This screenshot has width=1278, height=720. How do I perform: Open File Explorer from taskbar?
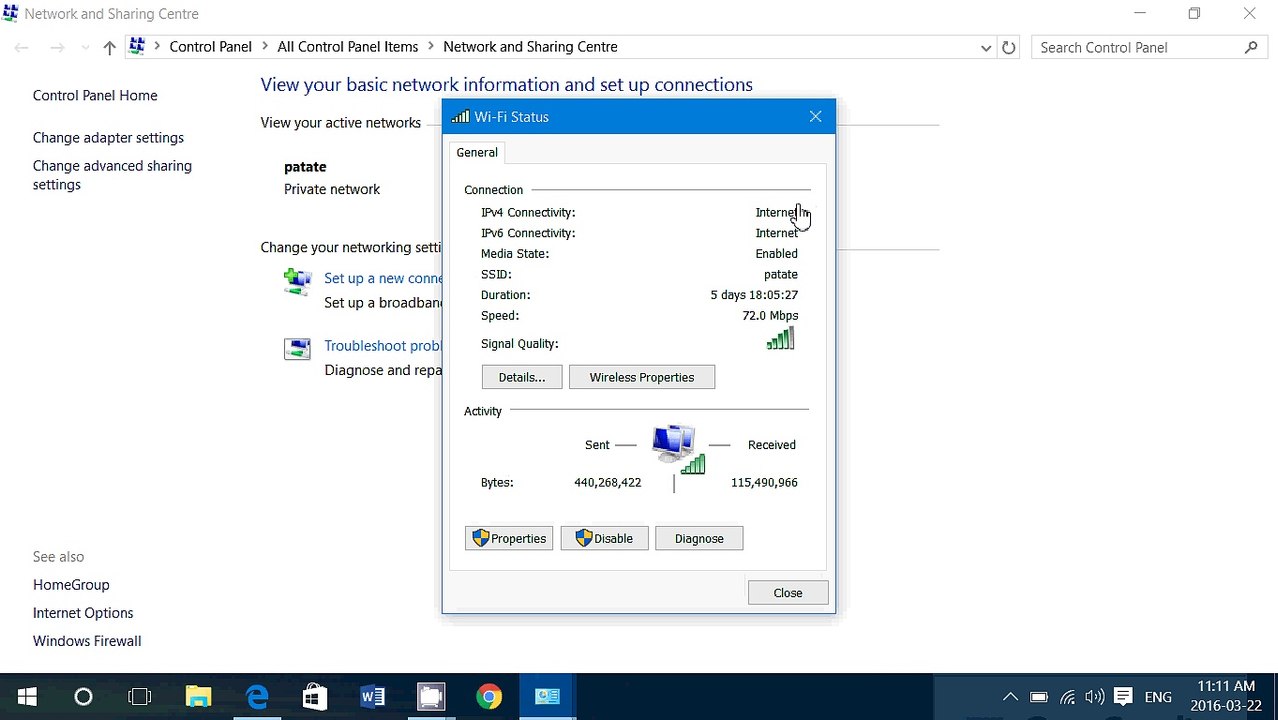coord(199,697)
